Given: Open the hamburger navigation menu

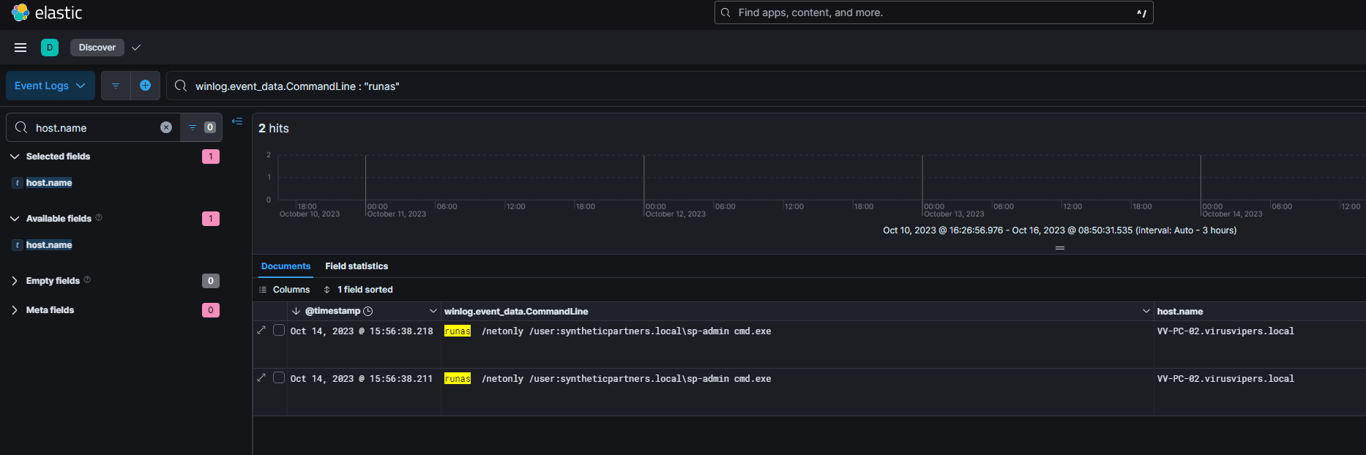Looking at the screenshot, I should [x=20, y=47].
